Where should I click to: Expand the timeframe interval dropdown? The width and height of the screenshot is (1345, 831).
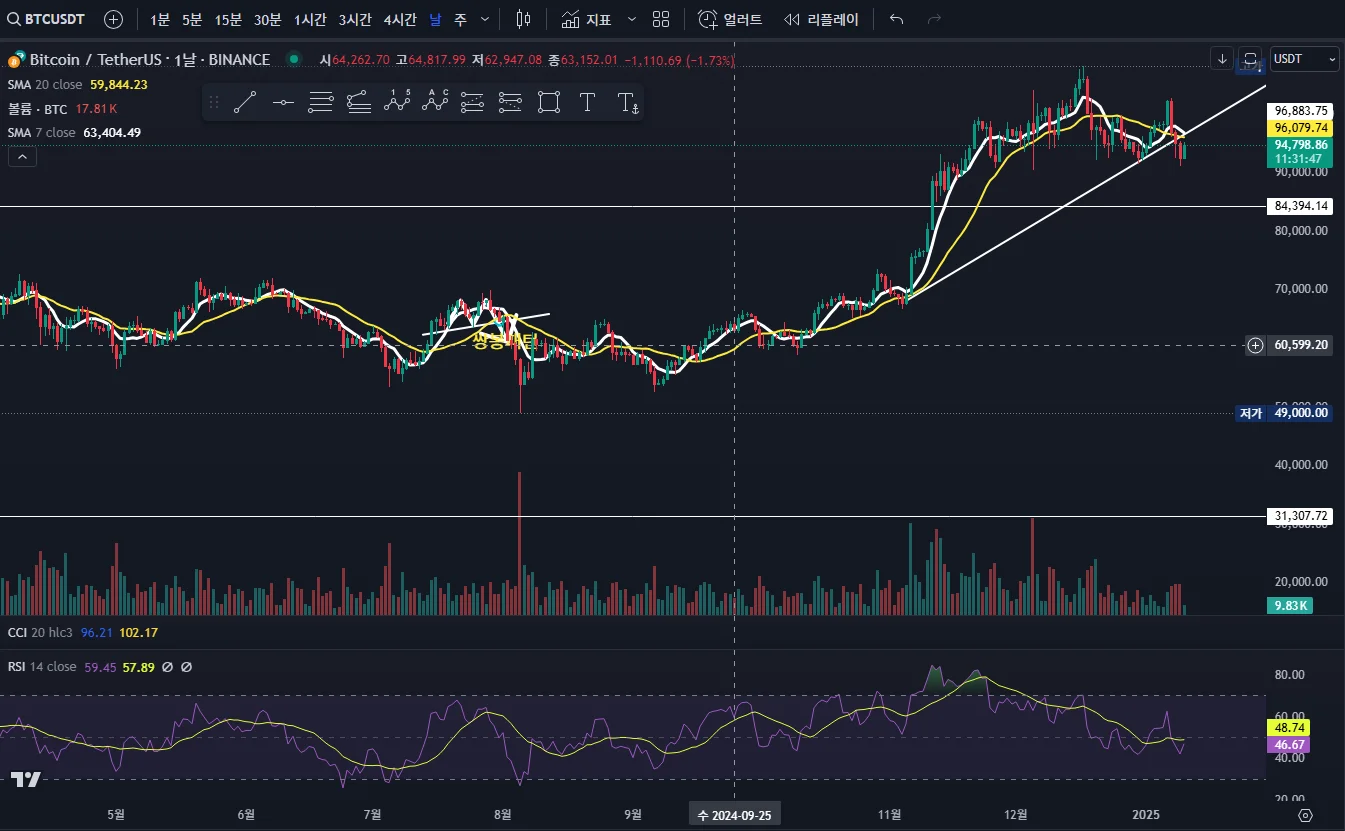(485, 19)
